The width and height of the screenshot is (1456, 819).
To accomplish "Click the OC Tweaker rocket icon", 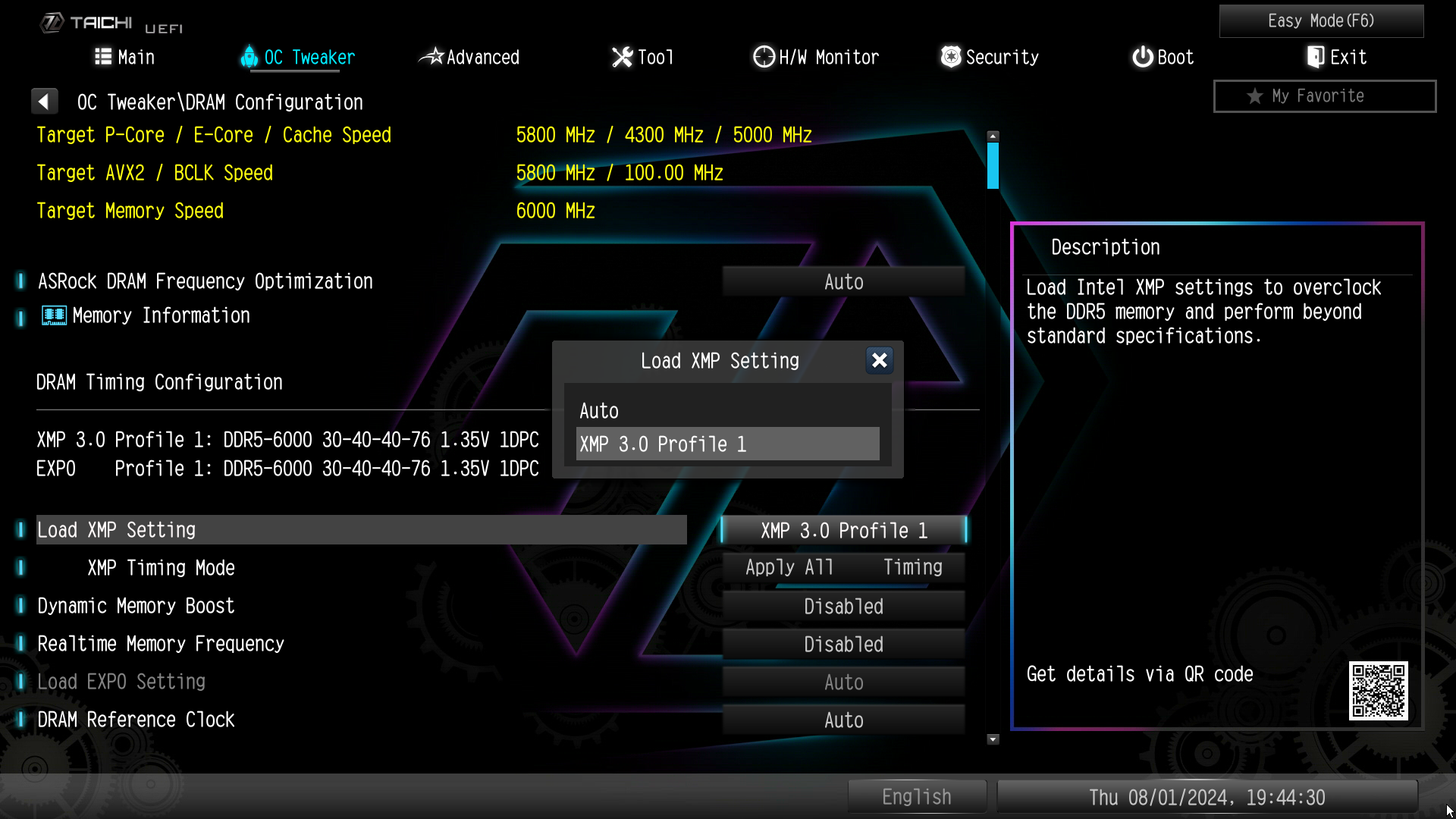I will [249, 56].
